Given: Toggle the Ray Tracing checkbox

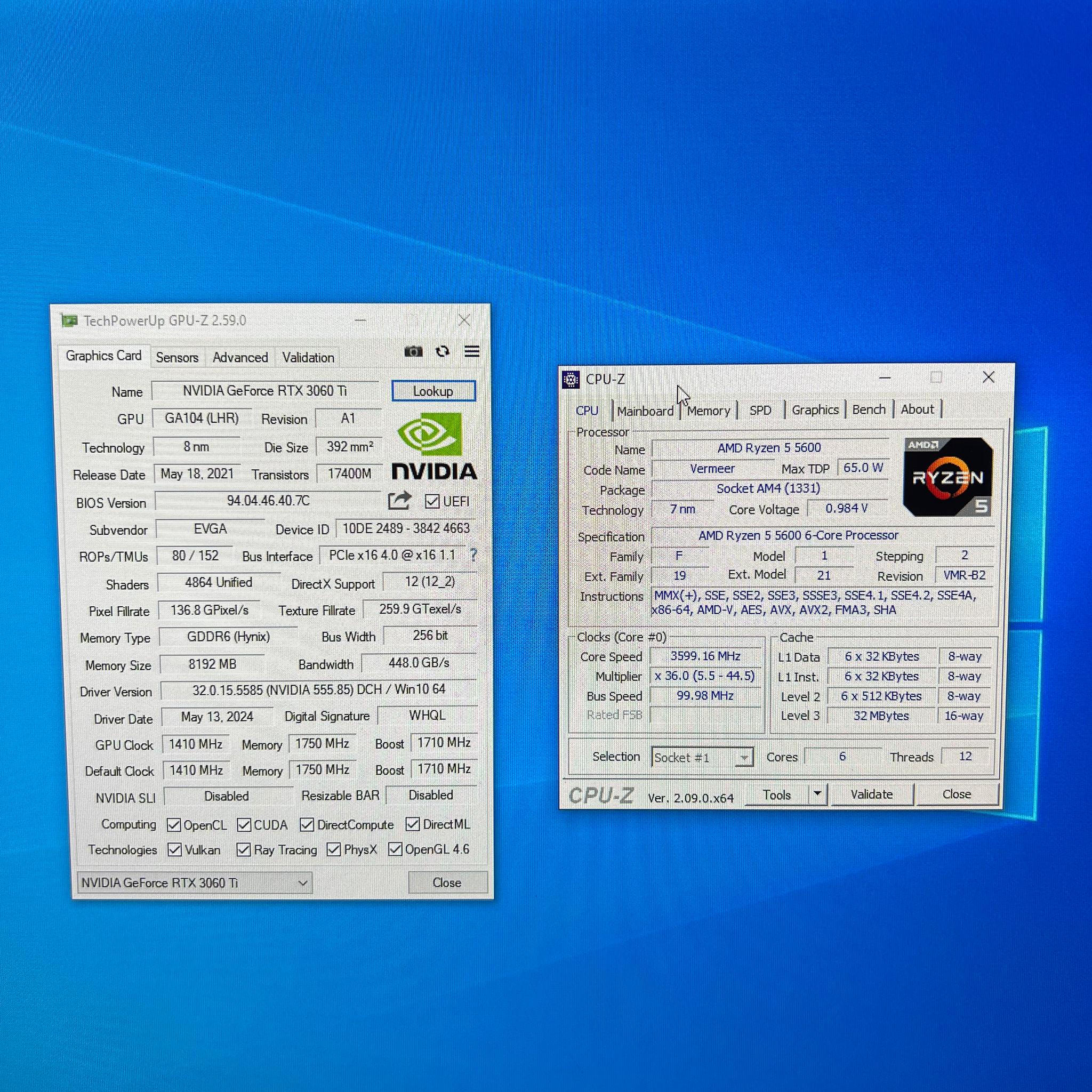Looking at the screenshot, I should pos(244,849).
